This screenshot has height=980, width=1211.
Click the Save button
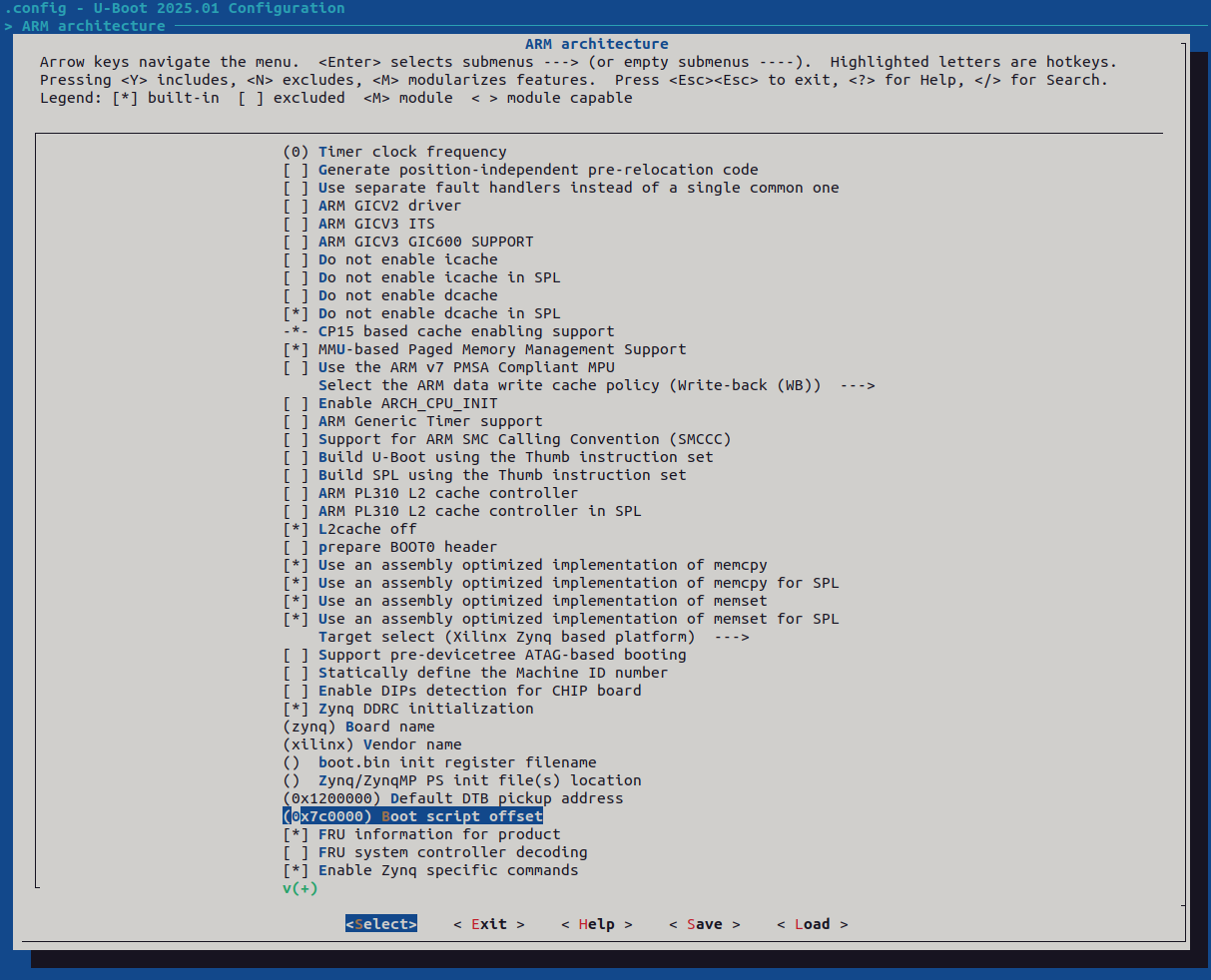(705, 924)
